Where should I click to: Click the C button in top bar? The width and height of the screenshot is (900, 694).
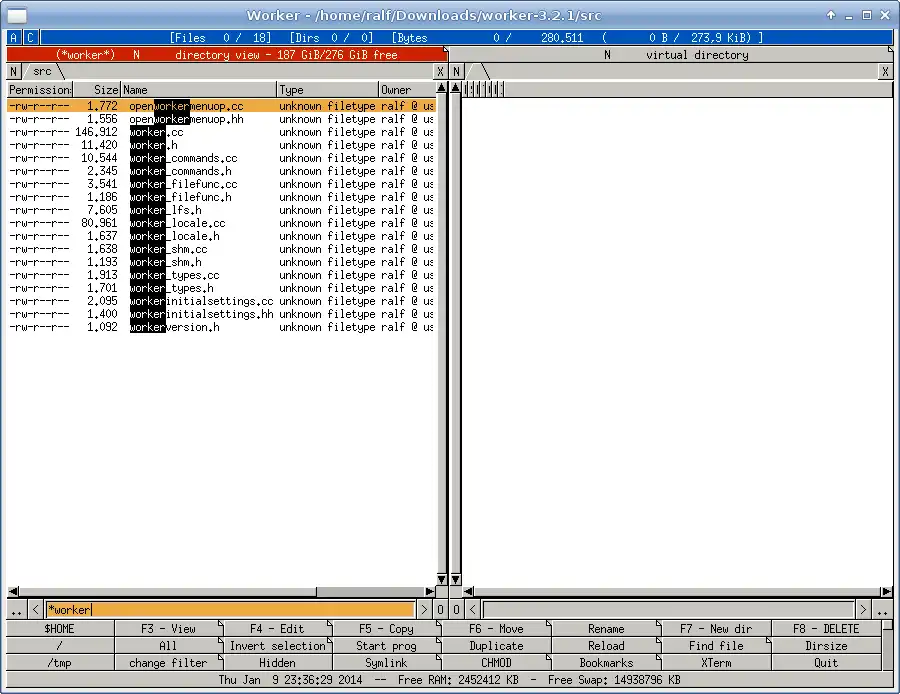[30, 38]
